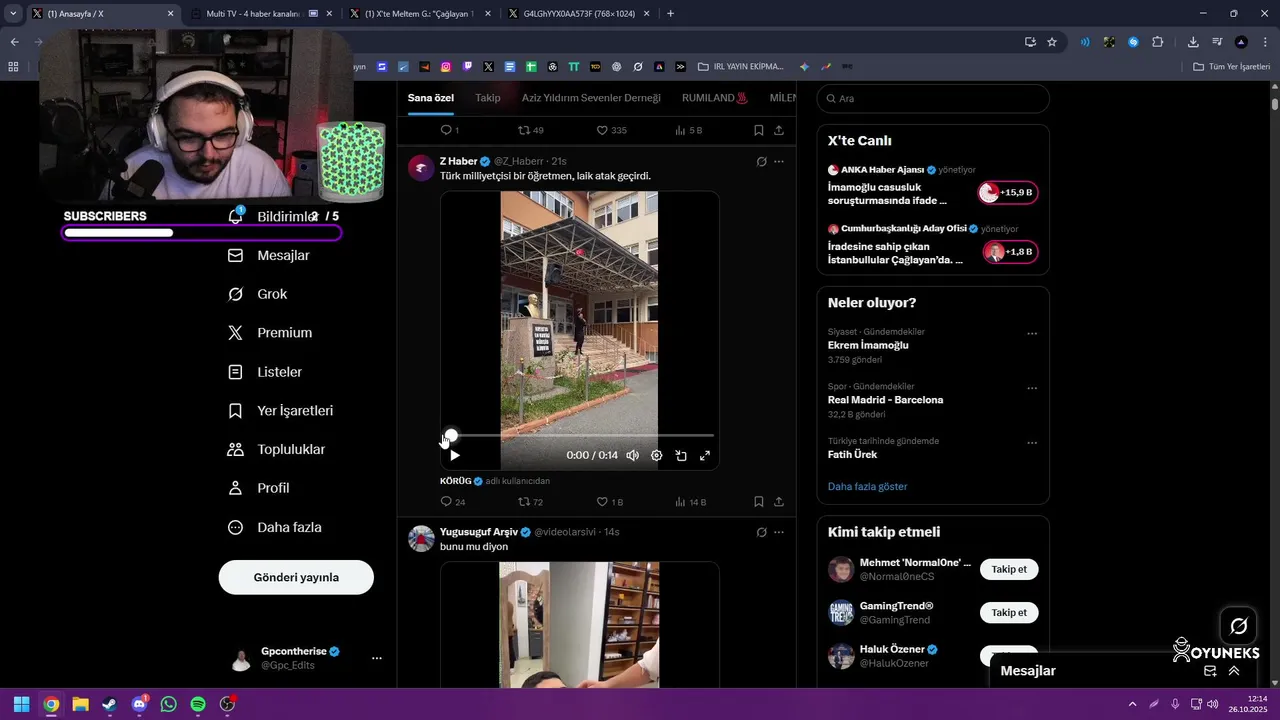Follow GamingTrend with Takip et
Viewport: 1280px width, 720px height.
tap(1009, 612)
